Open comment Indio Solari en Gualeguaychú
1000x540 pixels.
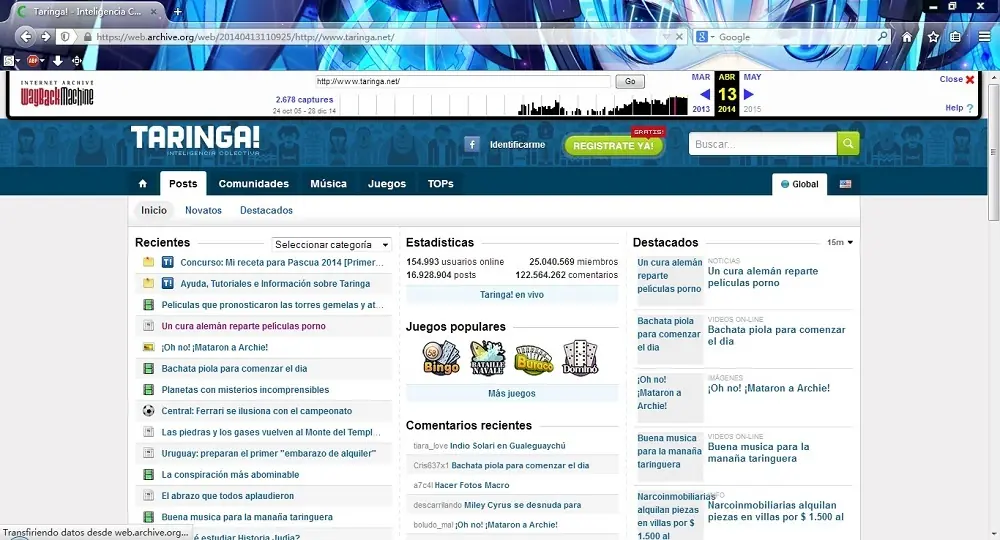coord(508,446)
